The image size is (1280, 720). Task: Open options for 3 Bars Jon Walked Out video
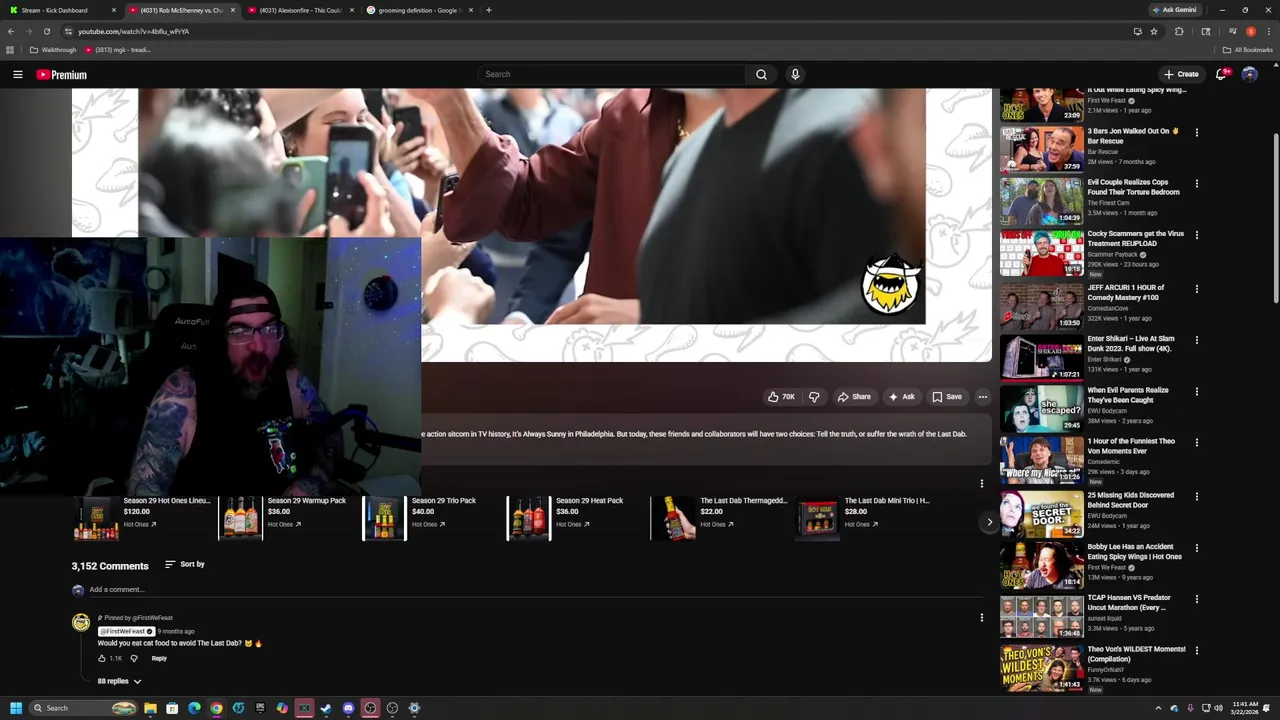tap(1196, 132)
